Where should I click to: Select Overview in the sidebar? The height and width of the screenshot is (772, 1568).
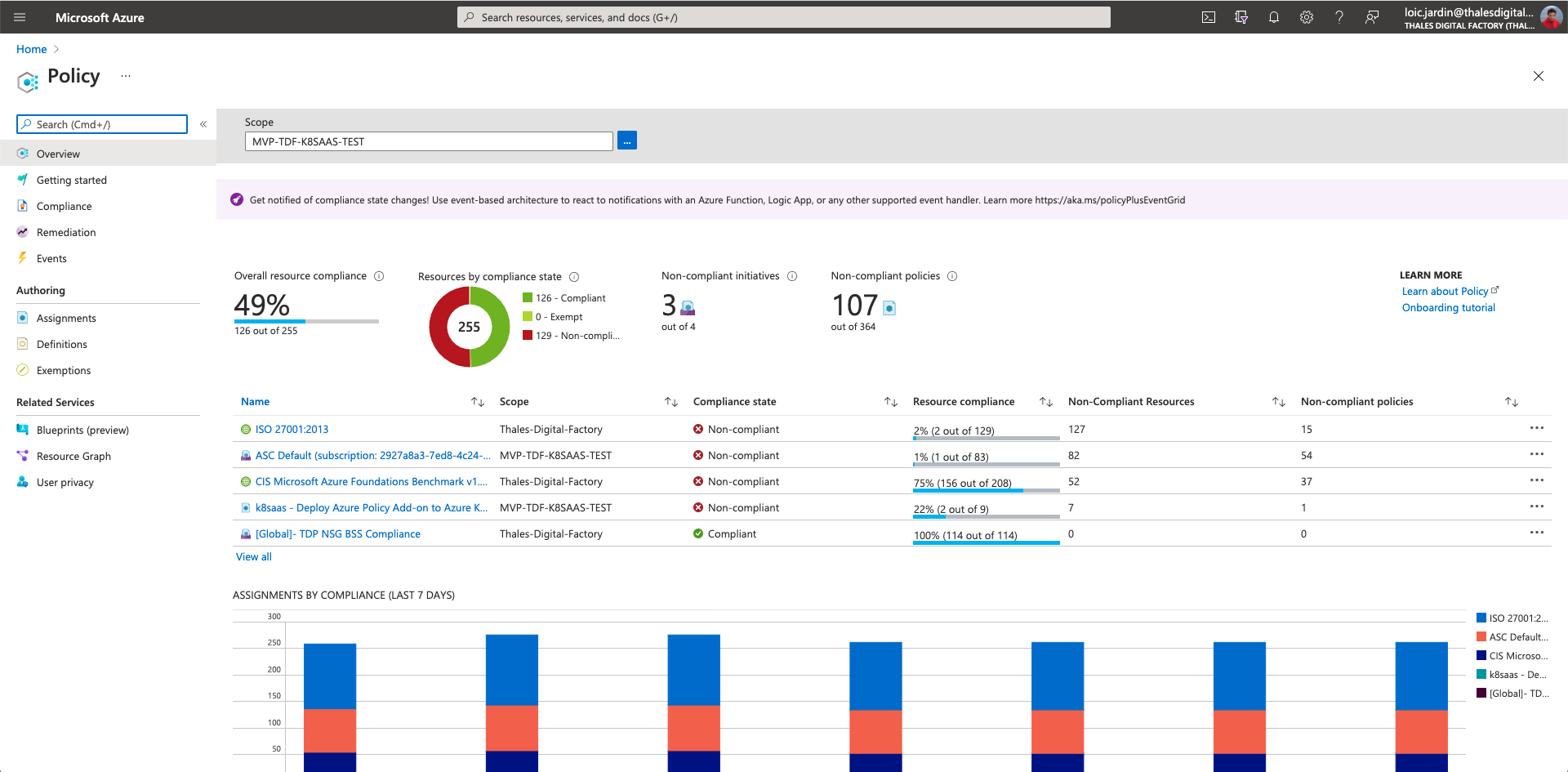pos(108,154)
